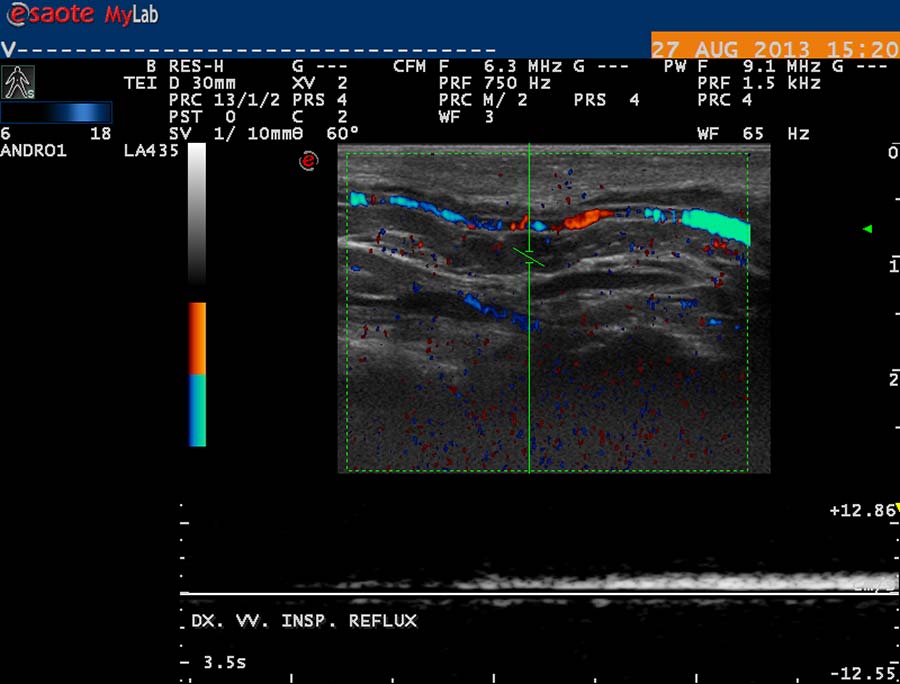
Task: Click the orange half of the color flow bar
Action: click(197, 338)
